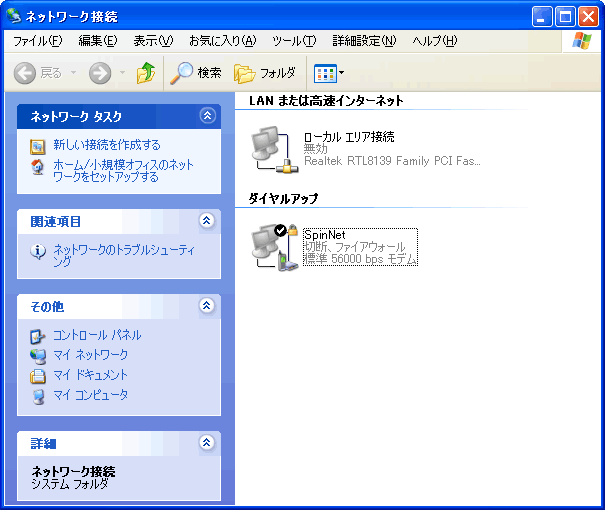The width and height of the screenshot is (605, 510).
Task: Click the Windows flag logo icon
Action: click(x=581, y=41)
